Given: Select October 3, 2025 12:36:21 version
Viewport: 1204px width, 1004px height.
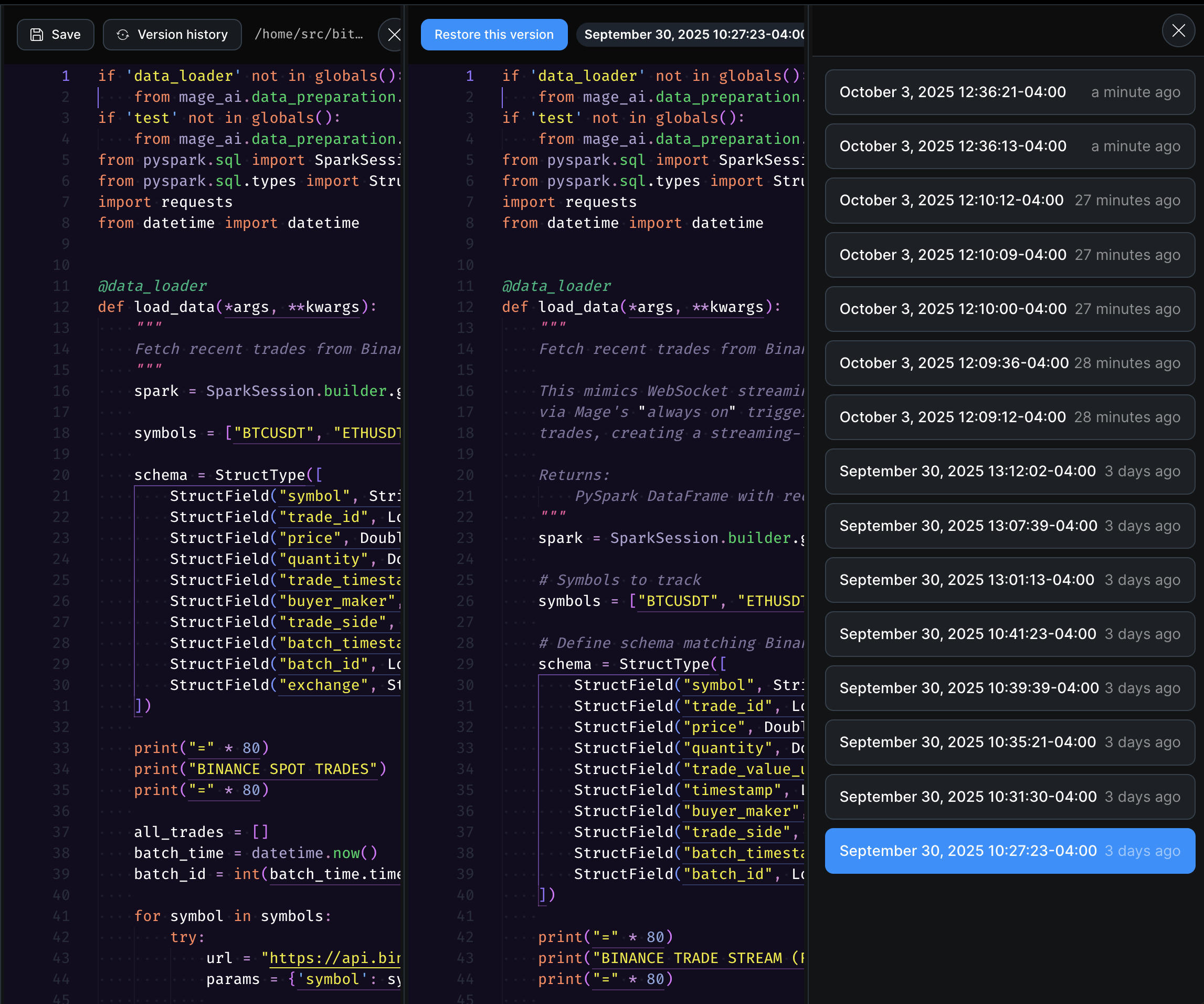Looking at the screenshot, I should point(1009,92).
